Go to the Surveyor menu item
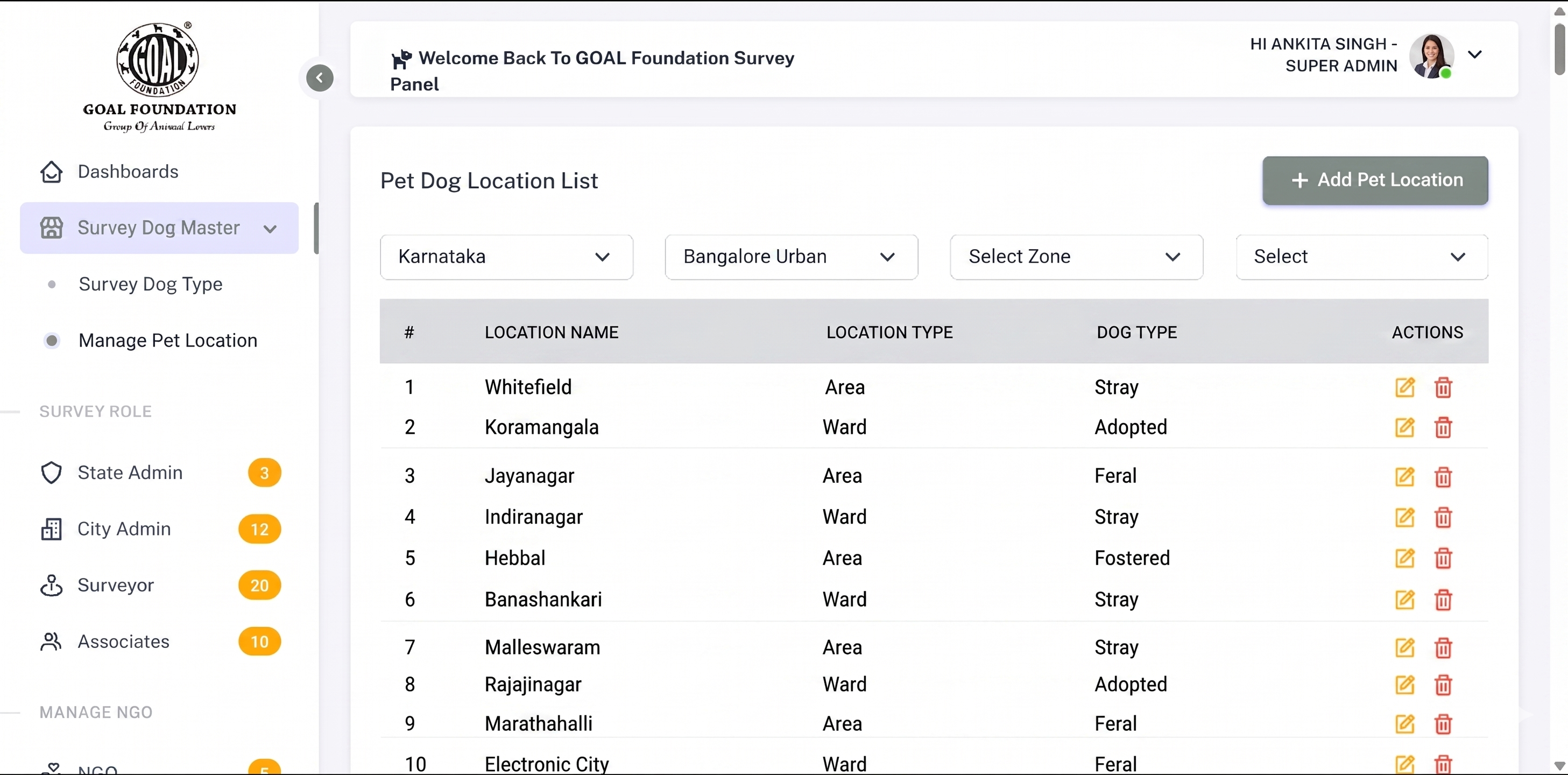The height and width of the screenshot is (775, 1568). [x=159, y=585]
